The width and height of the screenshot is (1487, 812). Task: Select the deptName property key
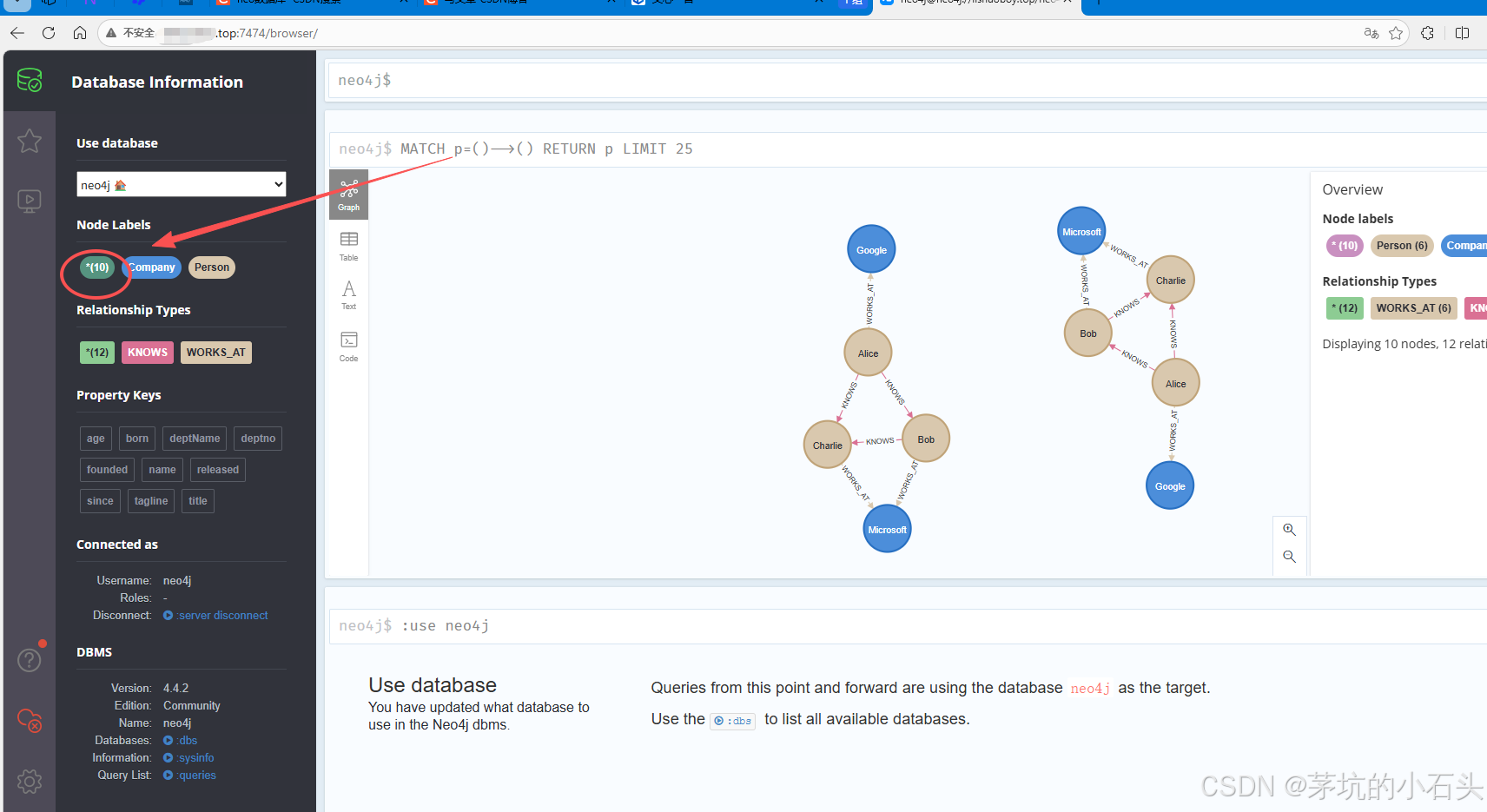click(195, 439)
